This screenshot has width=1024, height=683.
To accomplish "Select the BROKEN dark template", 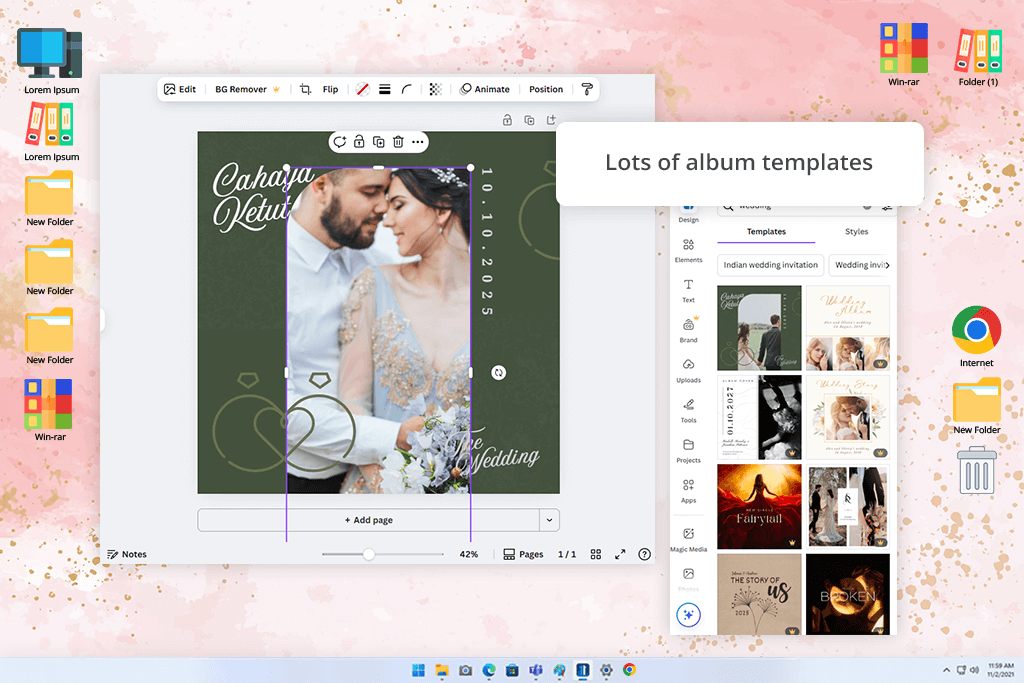I will coord(848,595).
